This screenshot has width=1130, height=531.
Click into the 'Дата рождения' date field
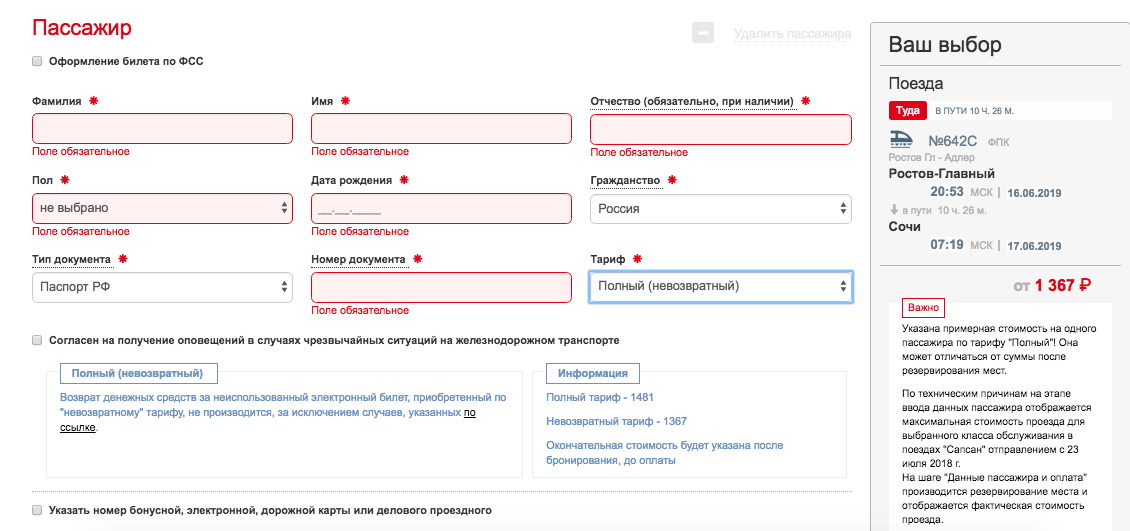click(x=441, y=208)
